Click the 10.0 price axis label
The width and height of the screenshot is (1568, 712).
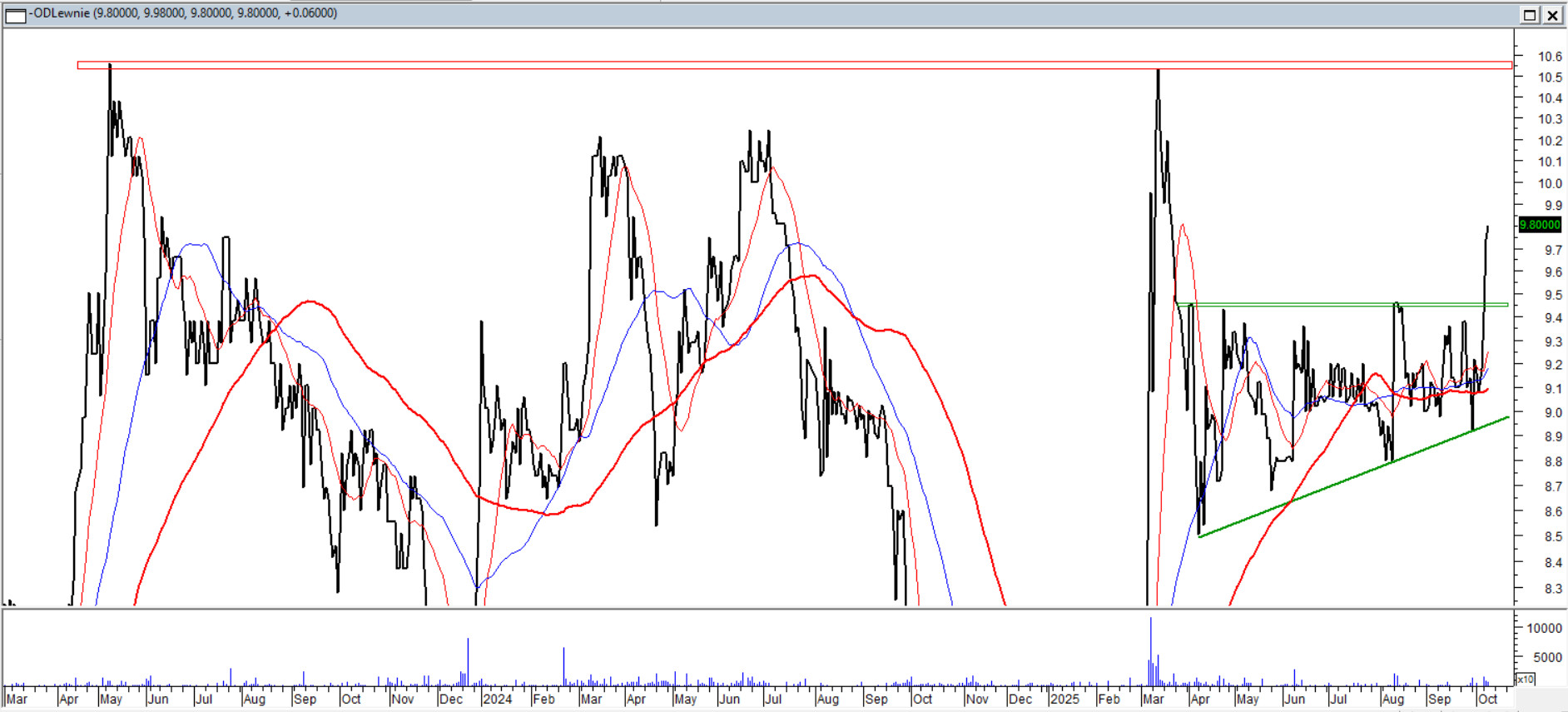click(1549, 183)
